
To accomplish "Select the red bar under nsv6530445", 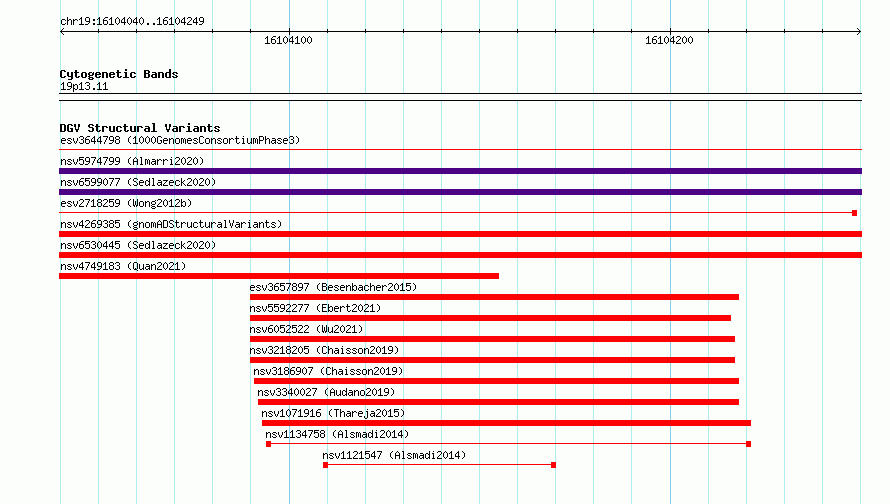I will [460, 255].
